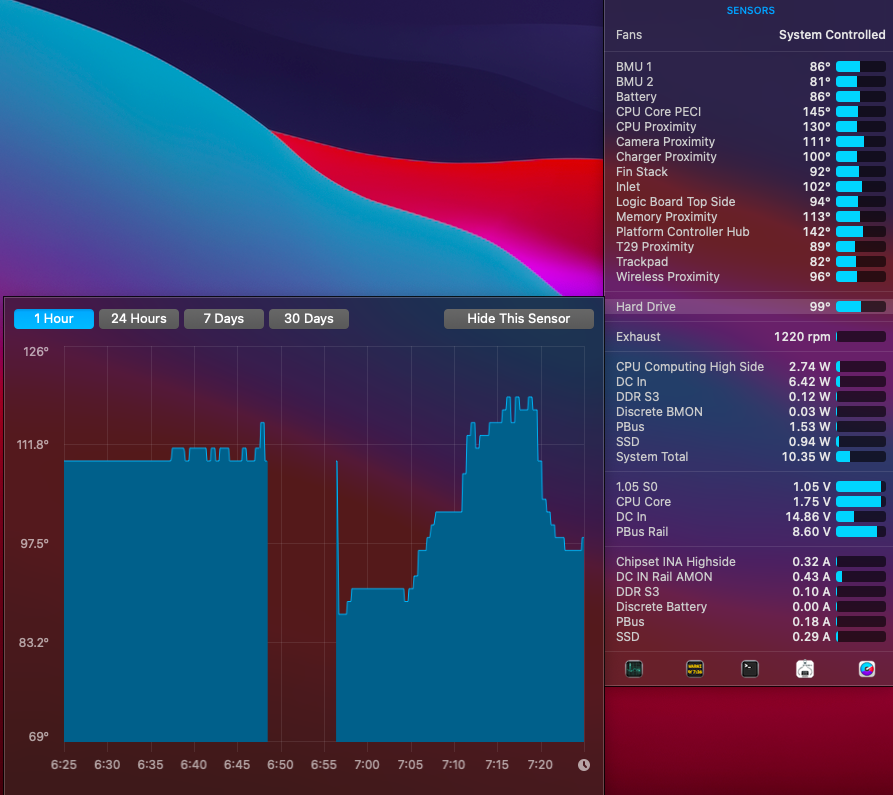This screenshot has height=795, width=893.
Task: Open the Console app icon
Action: (695, 669)
